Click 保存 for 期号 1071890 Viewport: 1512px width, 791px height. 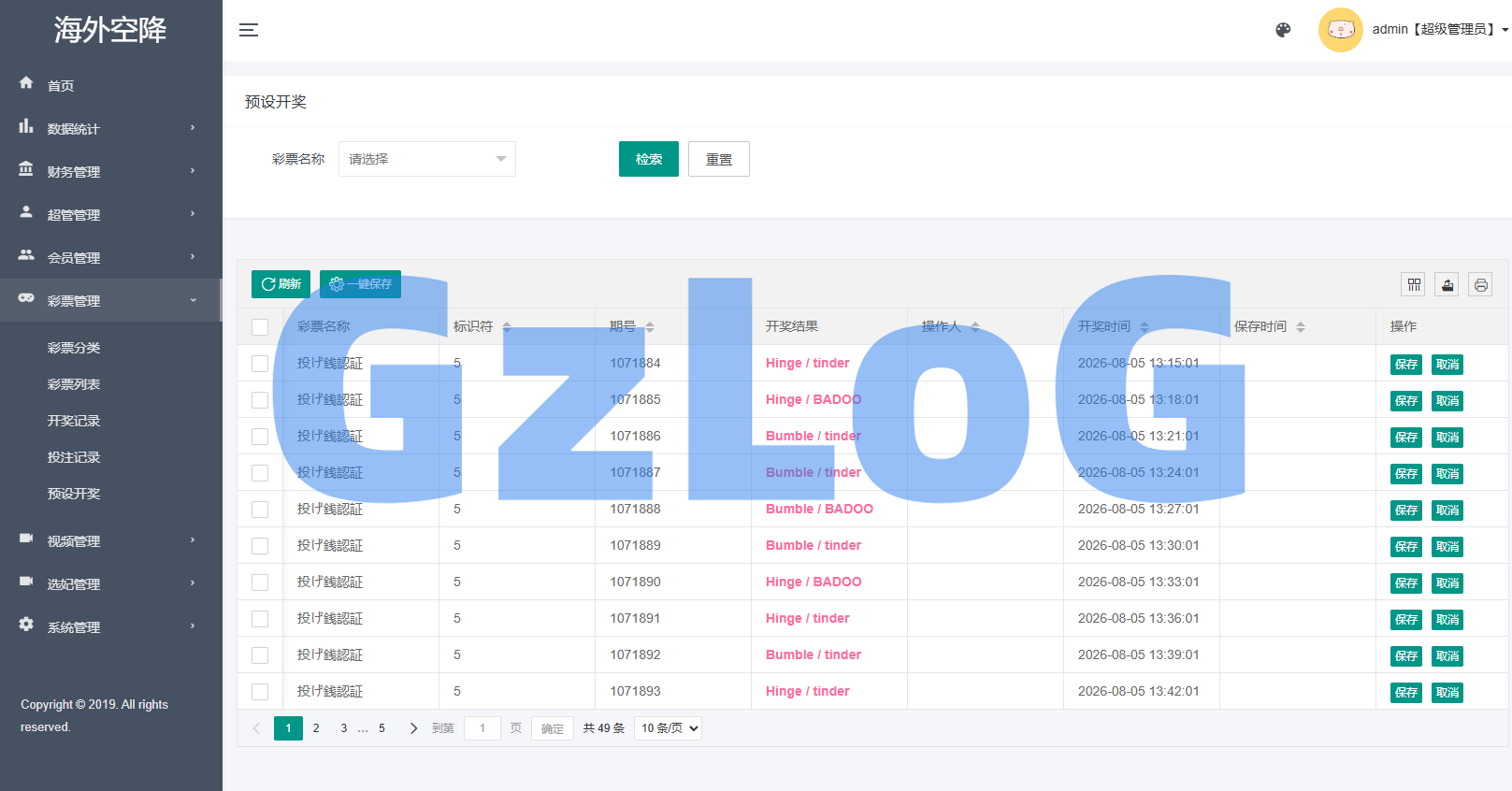pos(1406,583)
